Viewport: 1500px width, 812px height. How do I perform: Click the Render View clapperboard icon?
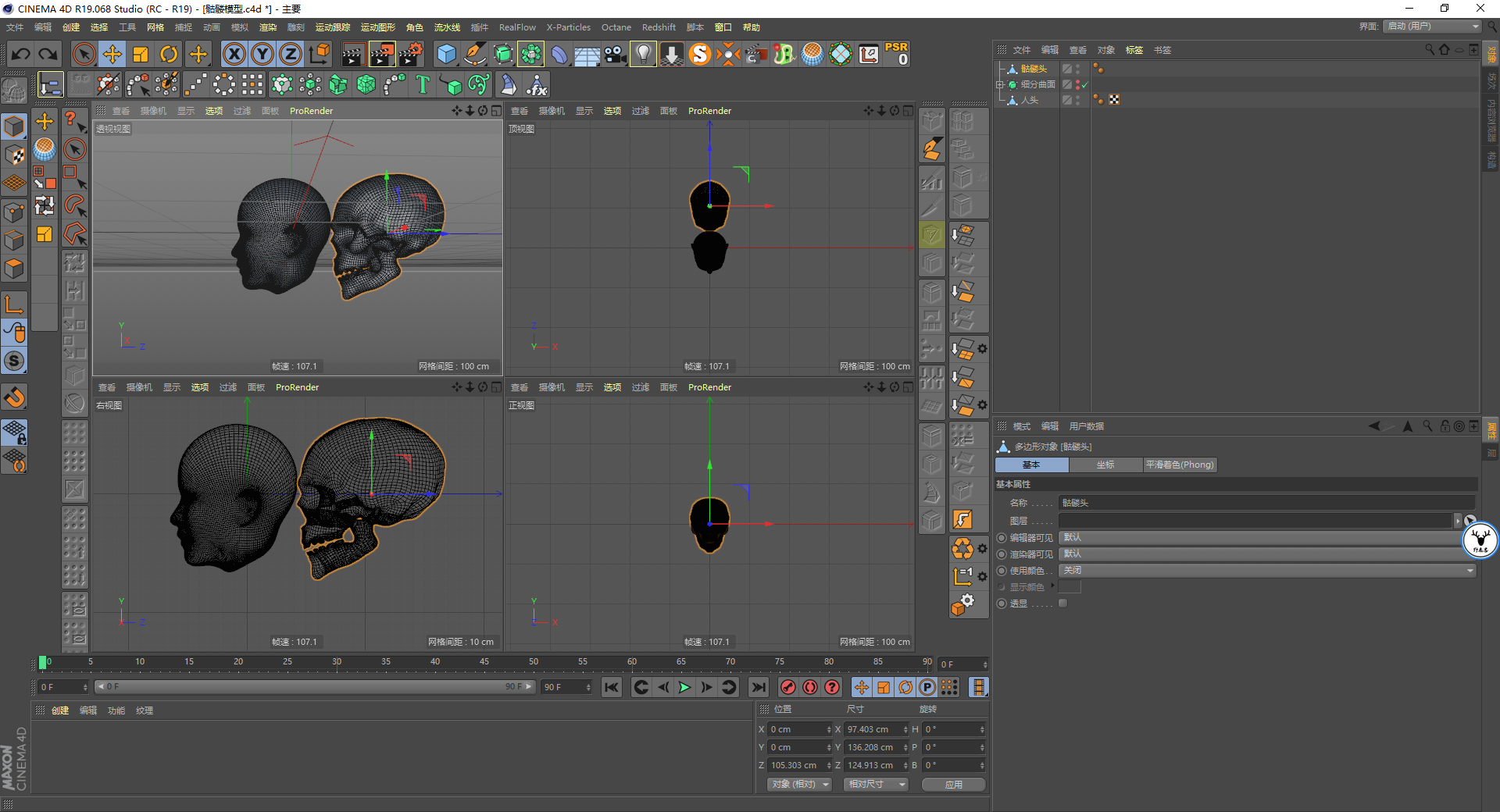tap(353, 54)
